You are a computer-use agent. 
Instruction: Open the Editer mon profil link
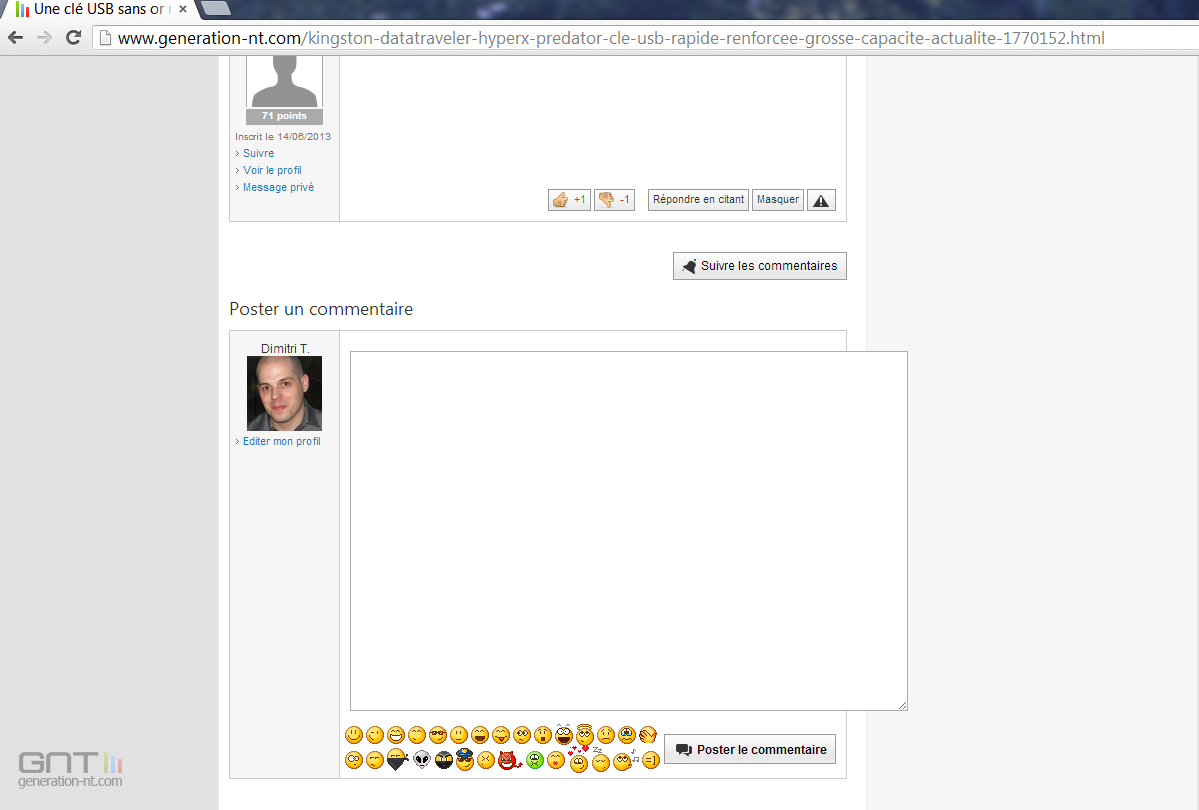[281, 441]
